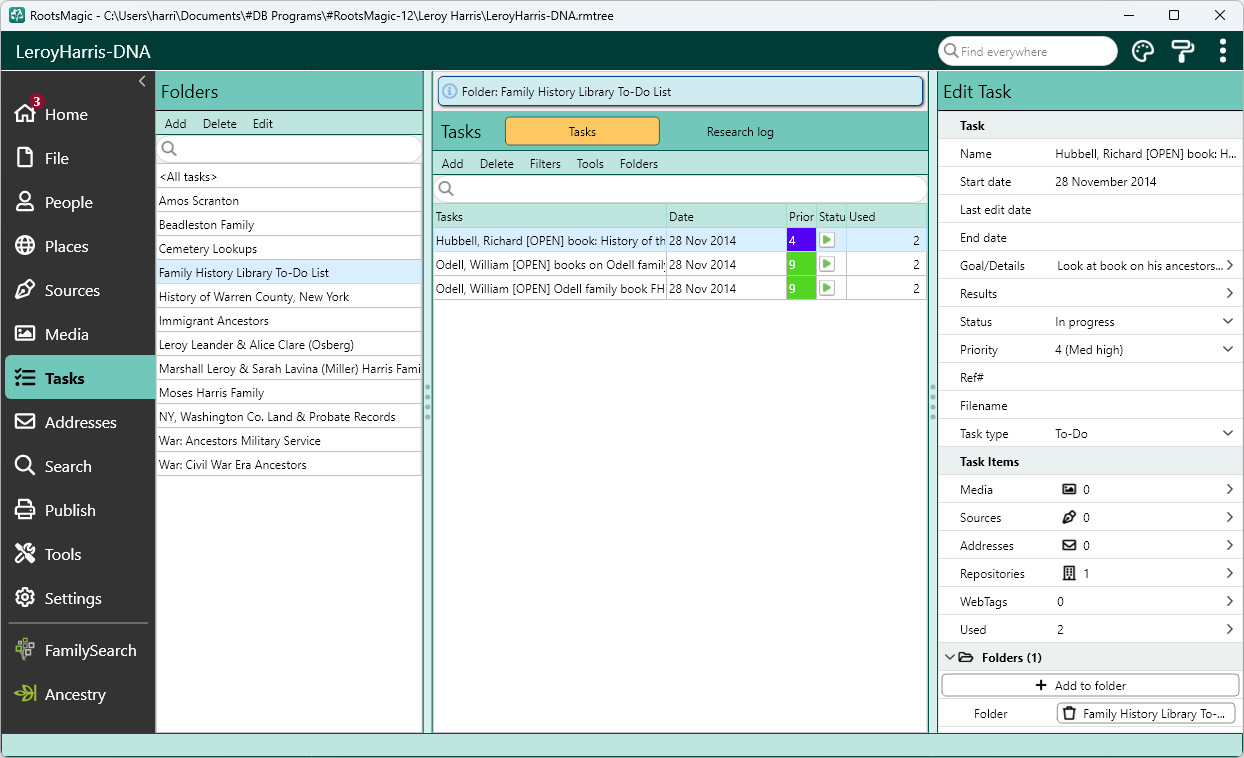Click Add in Tasks toolbar
Image resolution: width=1244 pixels, height=758 pixels.
pos(452,164)
